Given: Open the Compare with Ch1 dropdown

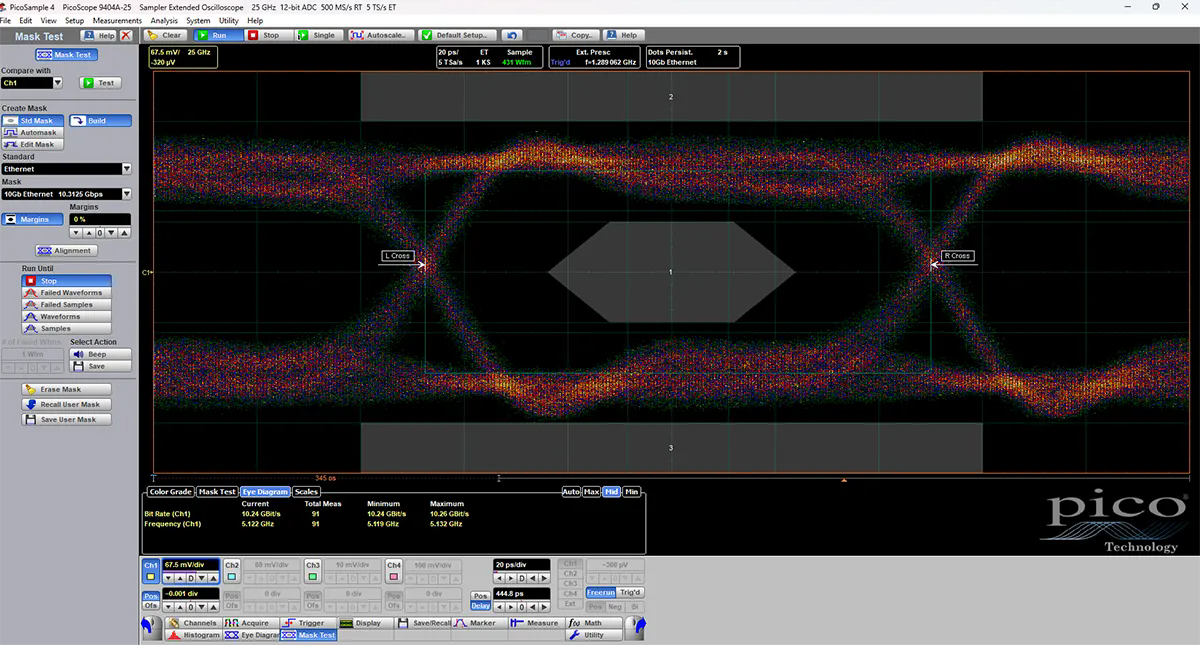Looking at the screenshot, I should [57, 83].
